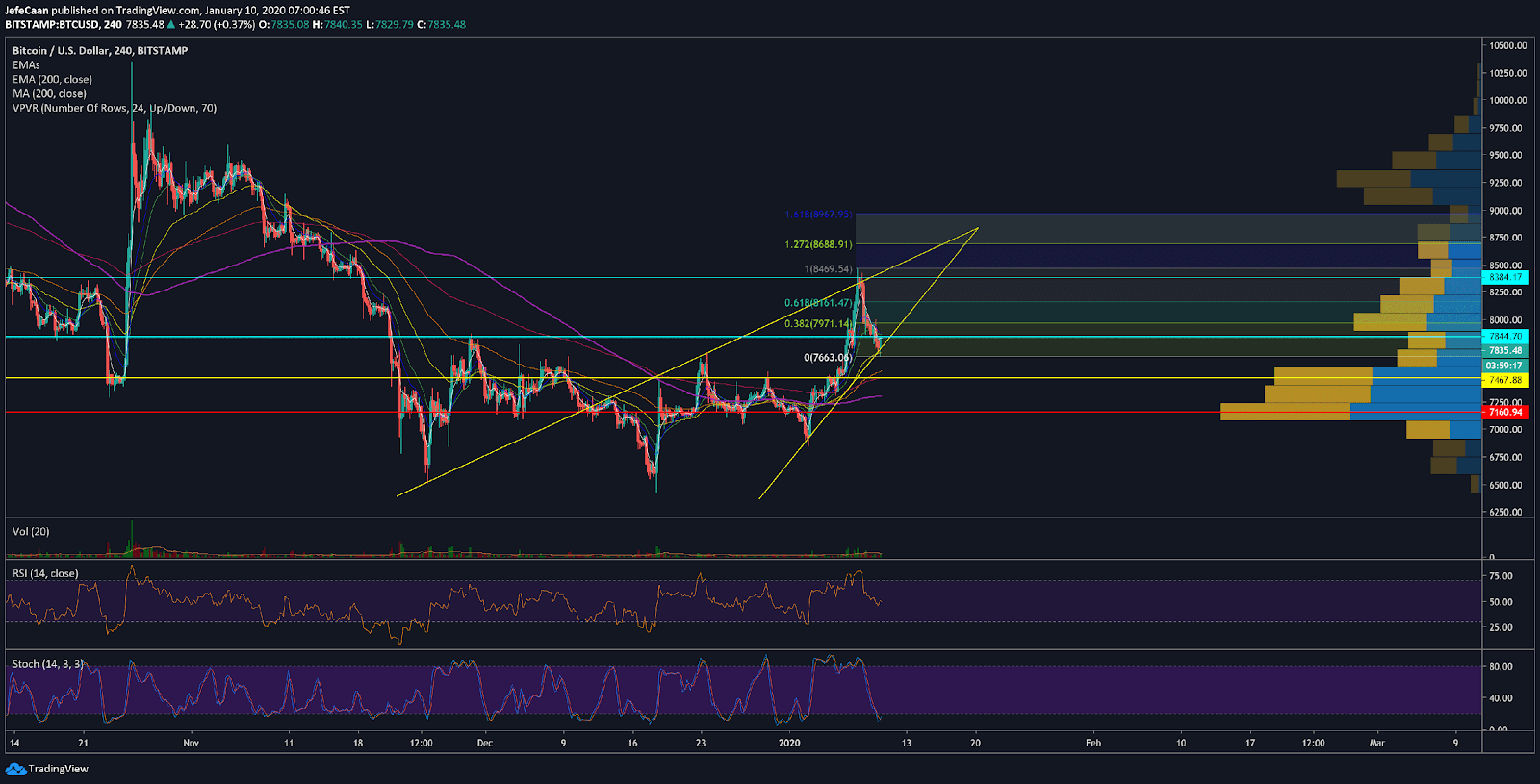Screen dimensions: 1540x784
Task: Click the 'Bitcoin / U.S. Dollar, 240, BITSTAMP' legend title
Action: [100, 50]
